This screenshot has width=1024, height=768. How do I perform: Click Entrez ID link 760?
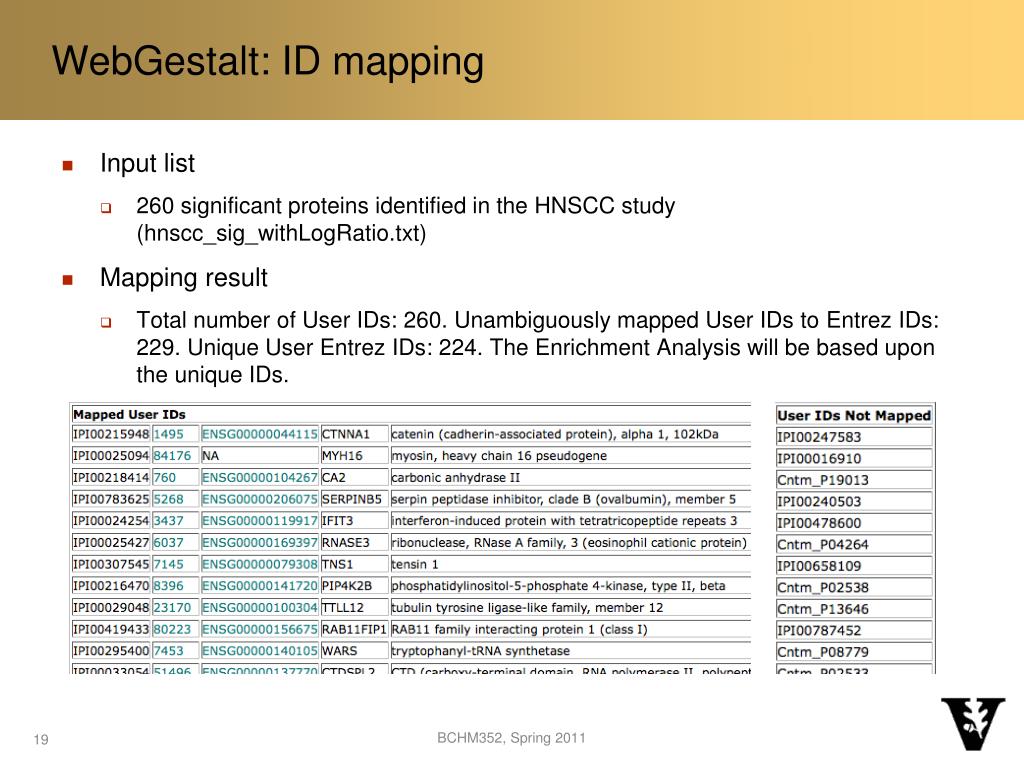(x=165, y=477)
